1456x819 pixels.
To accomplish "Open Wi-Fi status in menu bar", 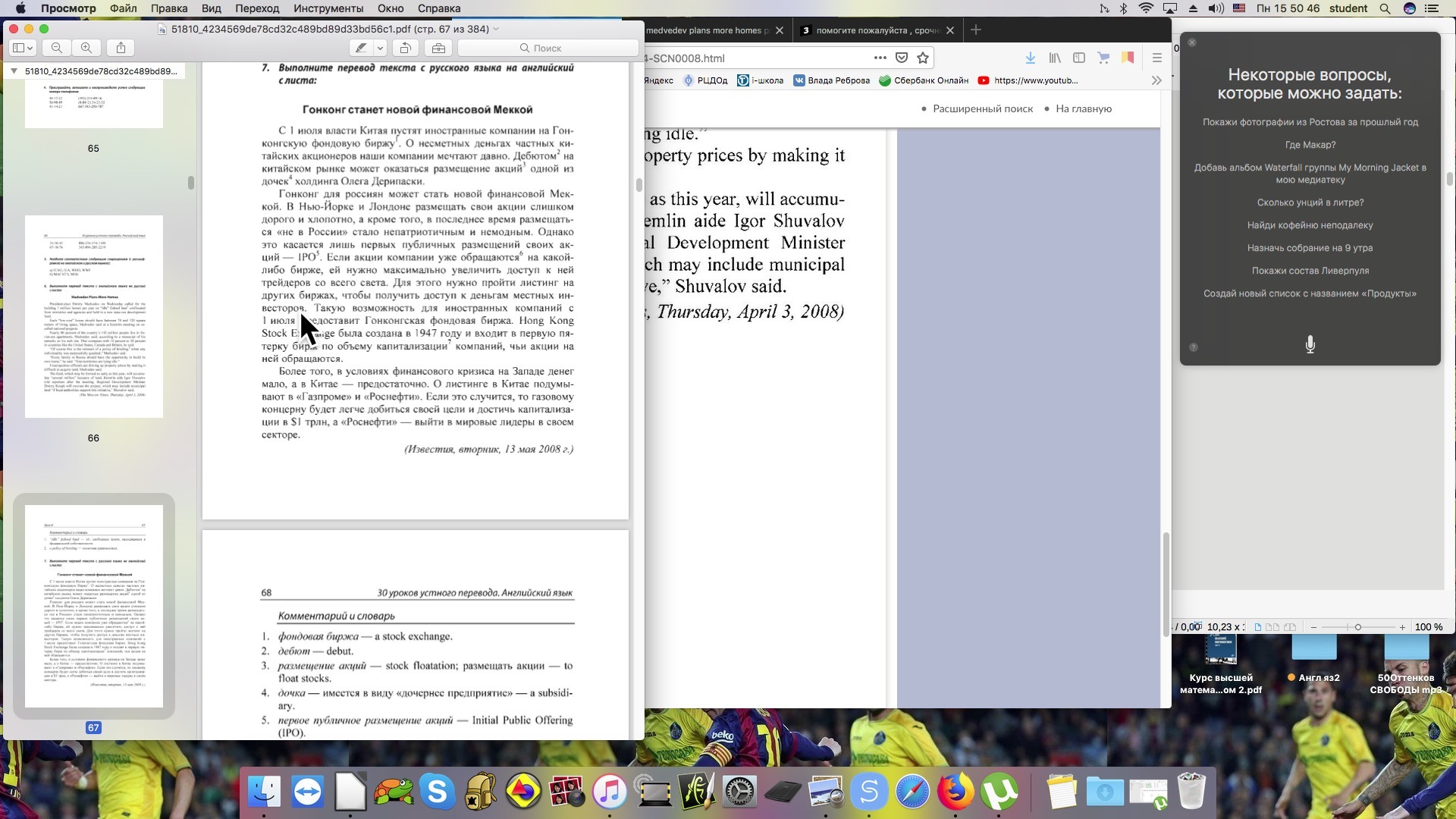I will 1146,8.
